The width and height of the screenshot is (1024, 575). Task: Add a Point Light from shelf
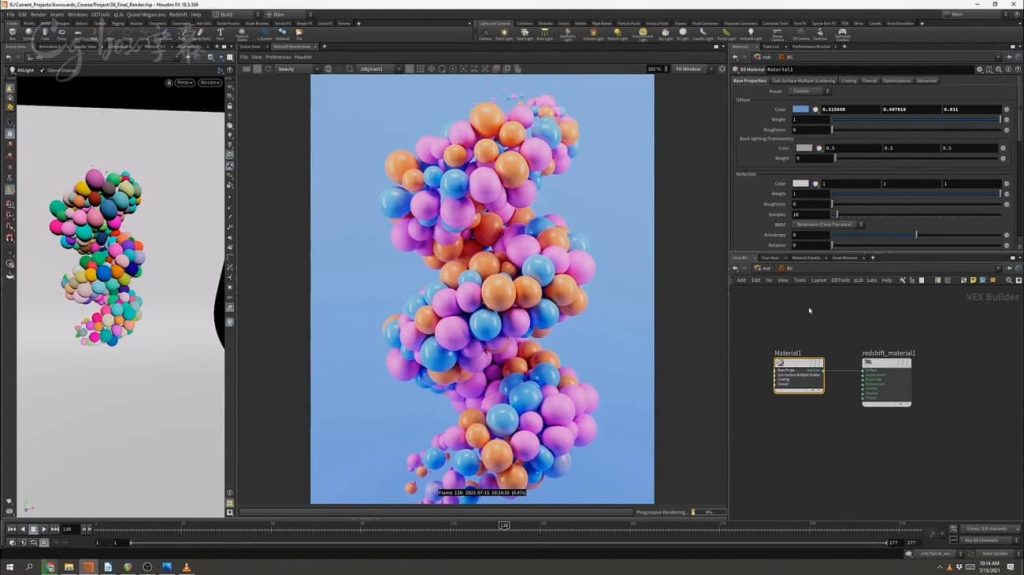tap(504, 34)
